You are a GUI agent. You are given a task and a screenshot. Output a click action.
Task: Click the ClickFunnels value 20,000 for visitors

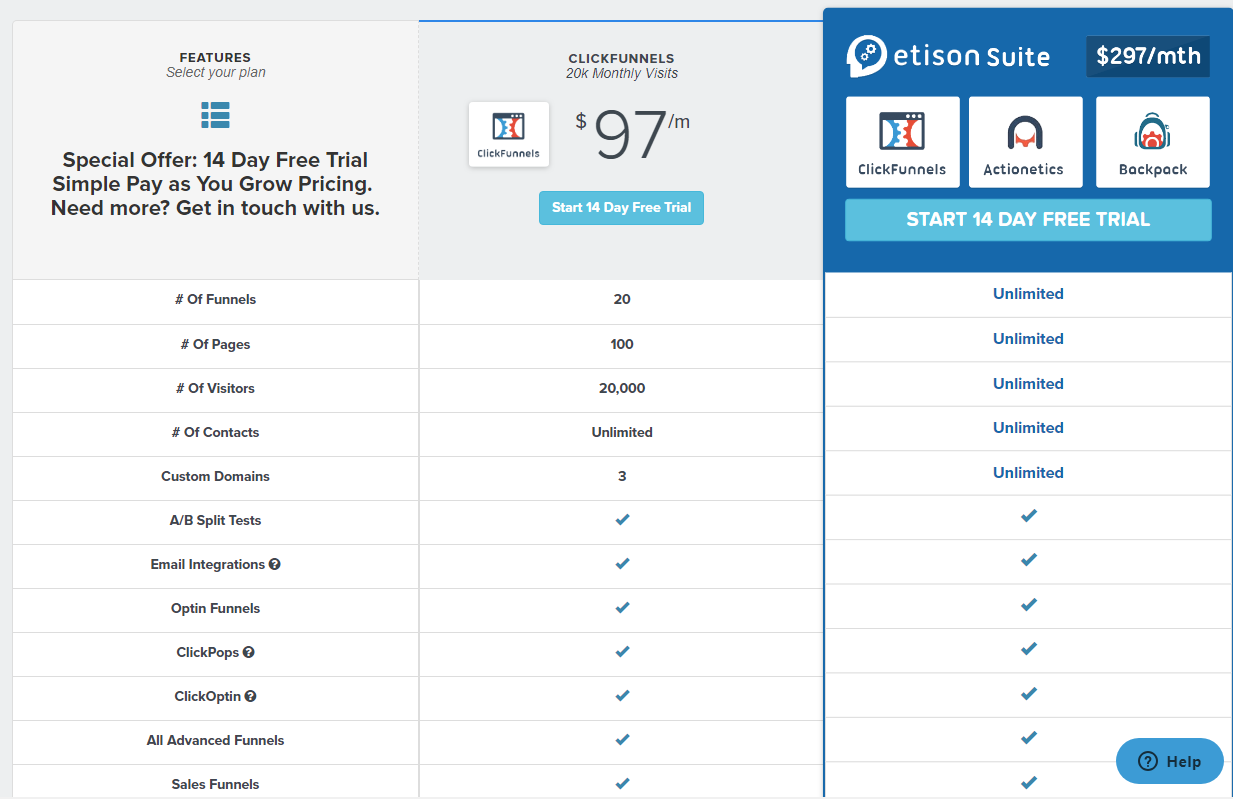coord(622,388)
